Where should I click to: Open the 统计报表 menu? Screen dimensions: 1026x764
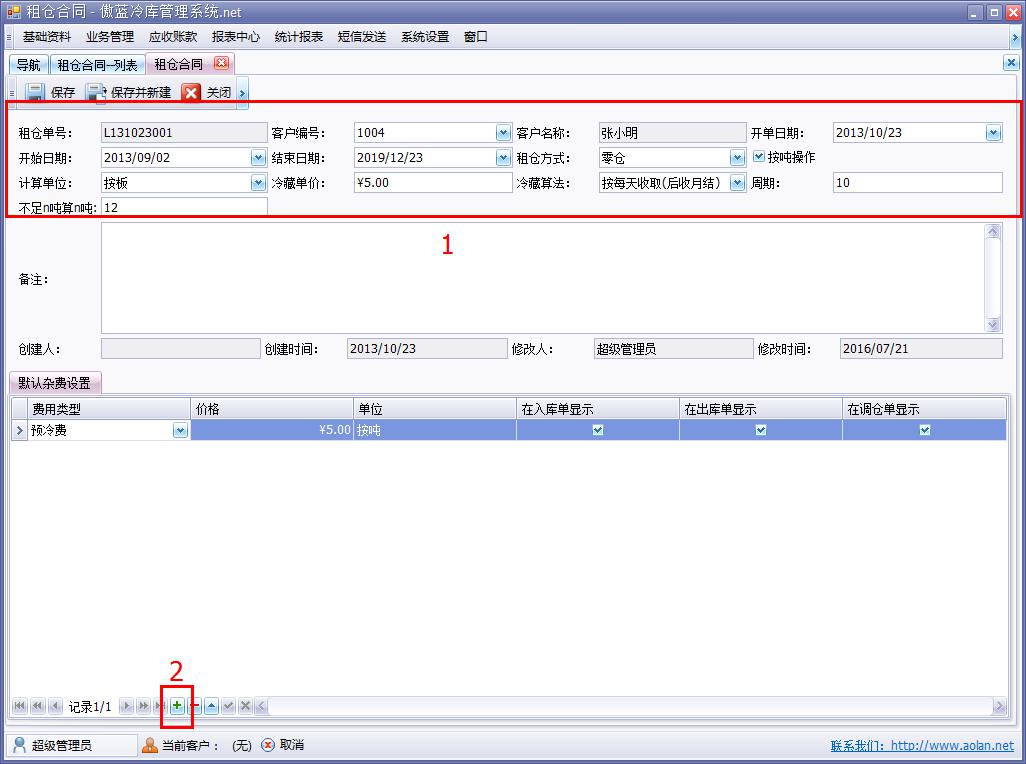(x=298, y=37)
